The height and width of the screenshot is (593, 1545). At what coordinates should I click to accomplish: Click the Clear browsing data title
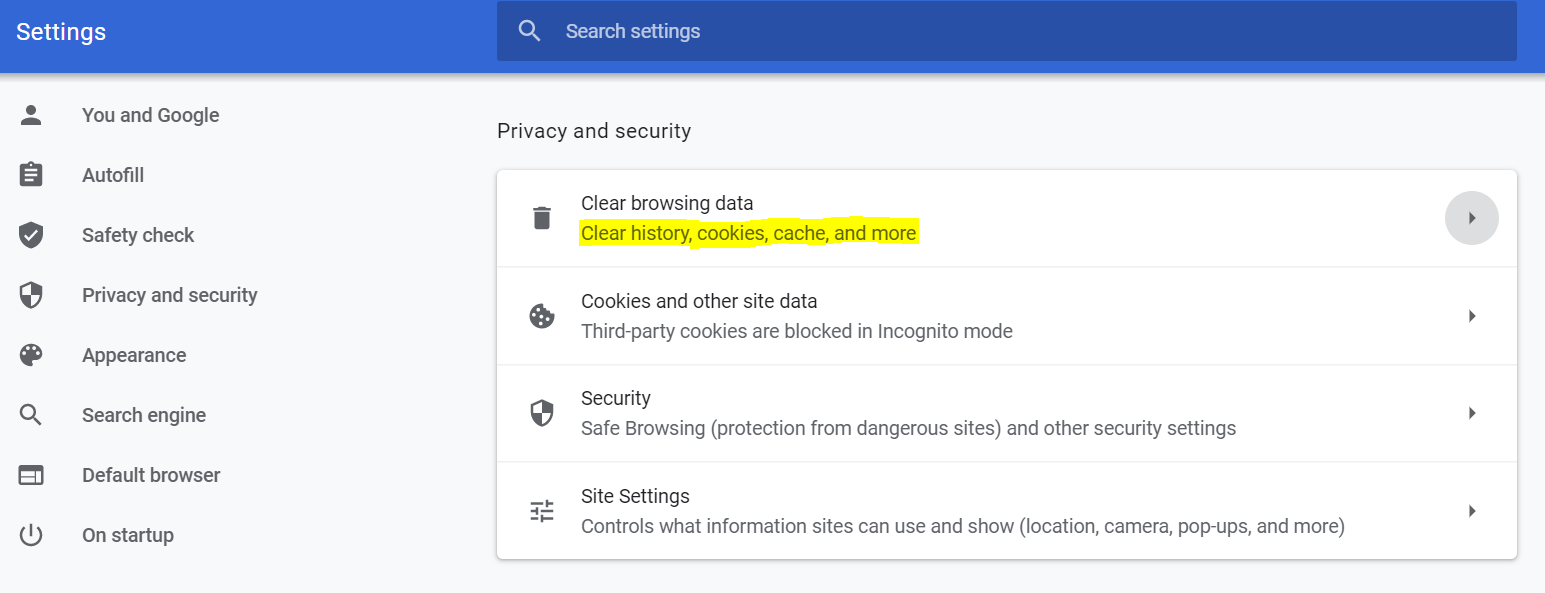point(667,203)
